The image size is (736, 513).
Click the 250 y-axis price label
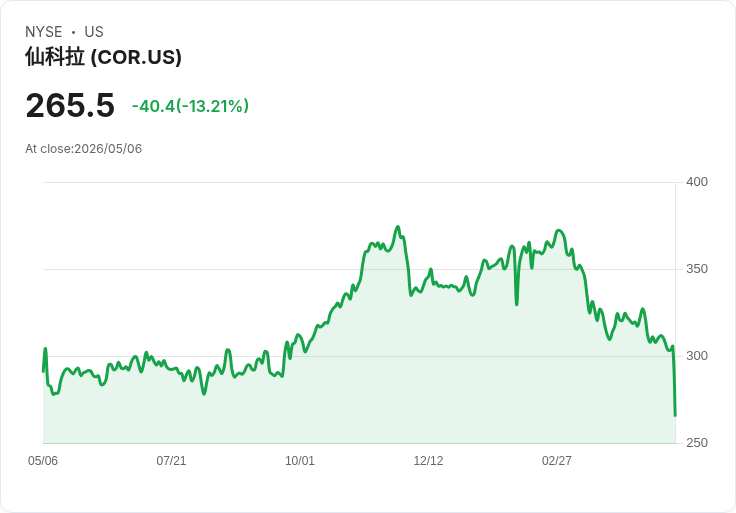(x=697, y=443)
